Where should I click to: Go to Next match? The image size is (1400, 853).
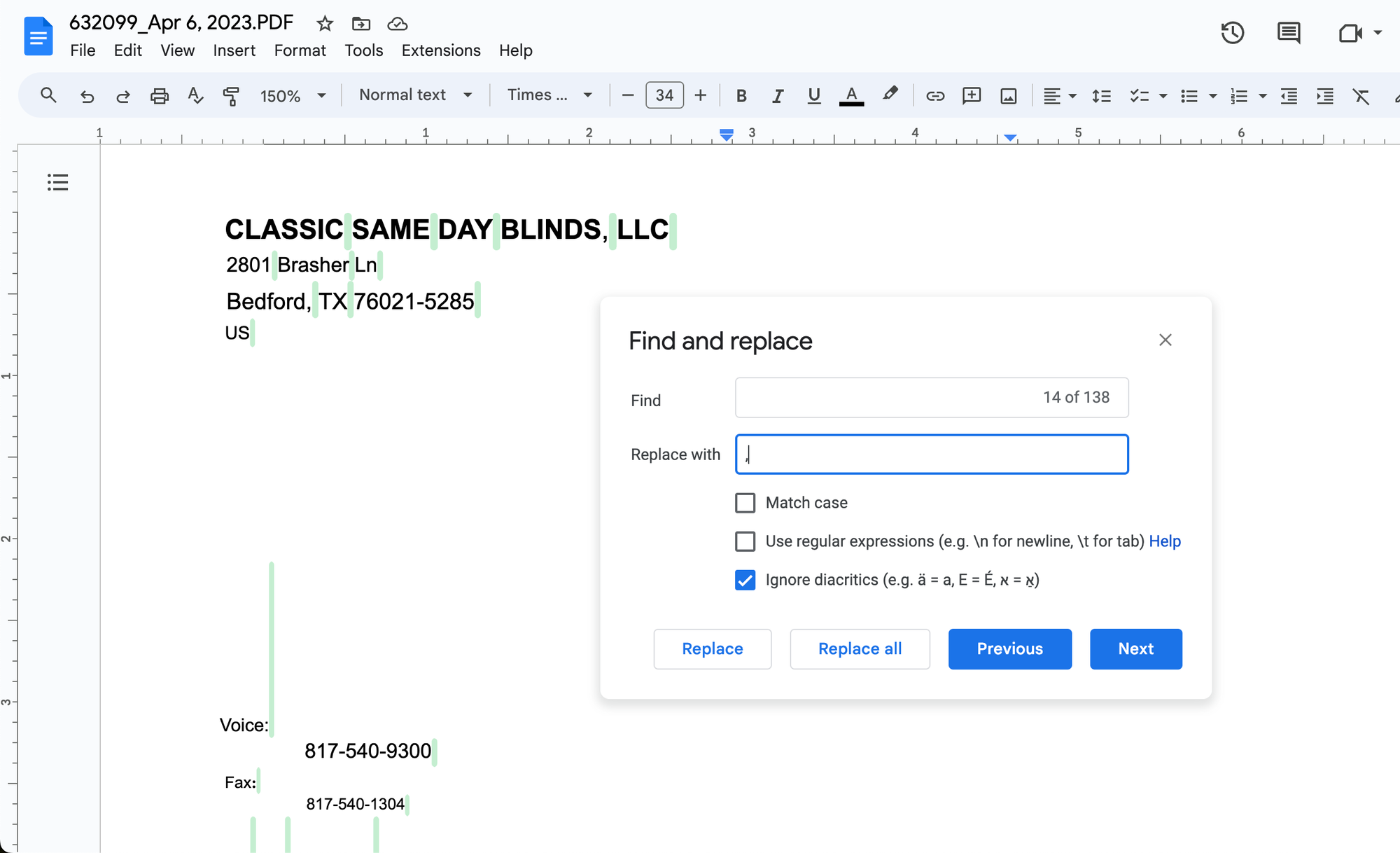click(1135, 649)
